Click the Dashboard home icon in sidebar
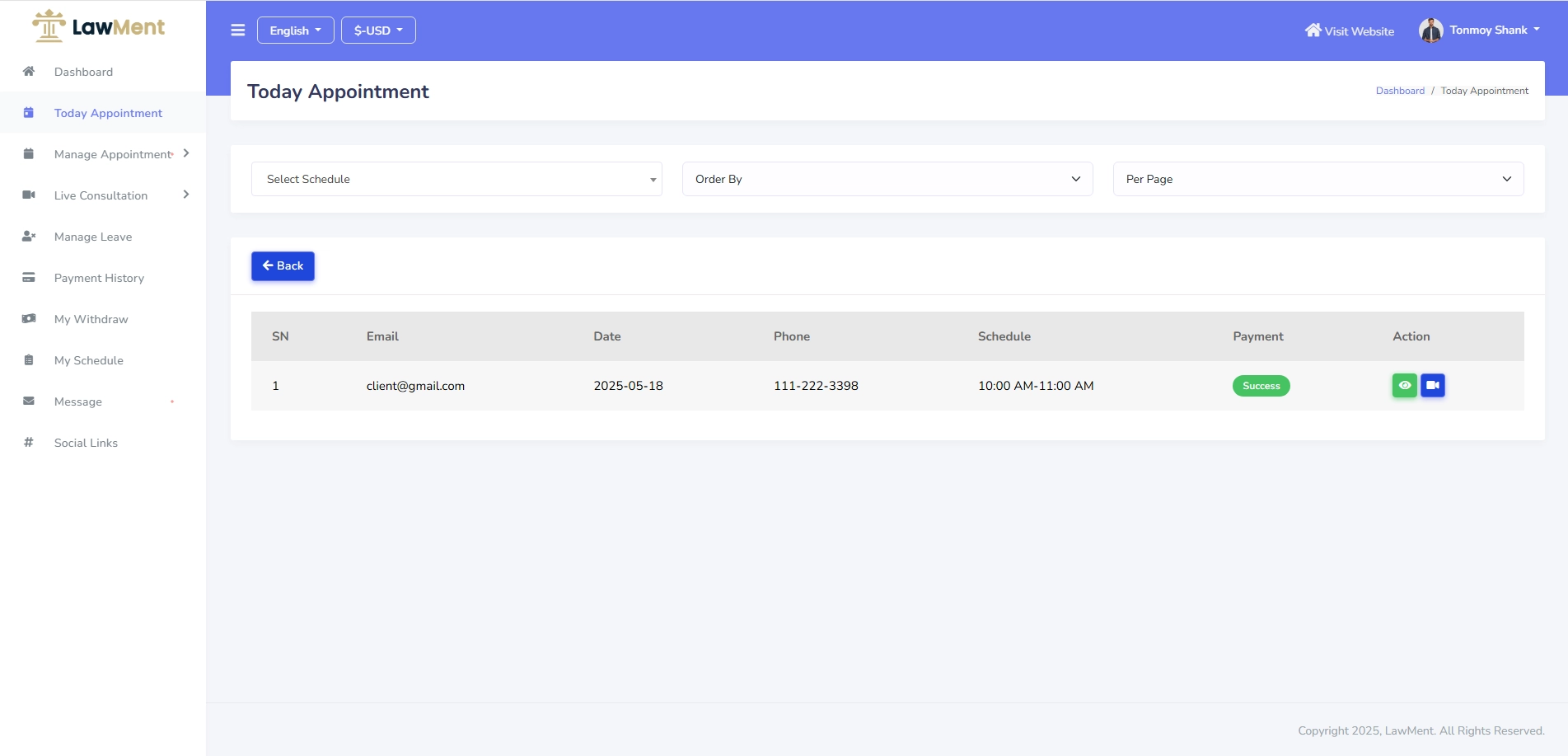 pos(29,71)
